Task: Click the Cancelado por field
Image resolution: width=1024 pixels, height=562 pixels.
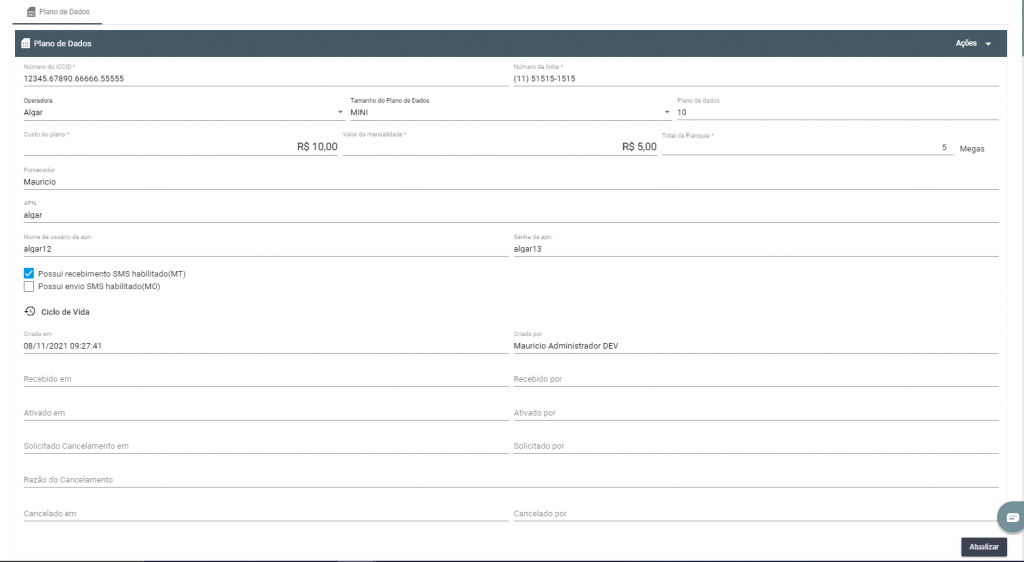Action: 756,514
